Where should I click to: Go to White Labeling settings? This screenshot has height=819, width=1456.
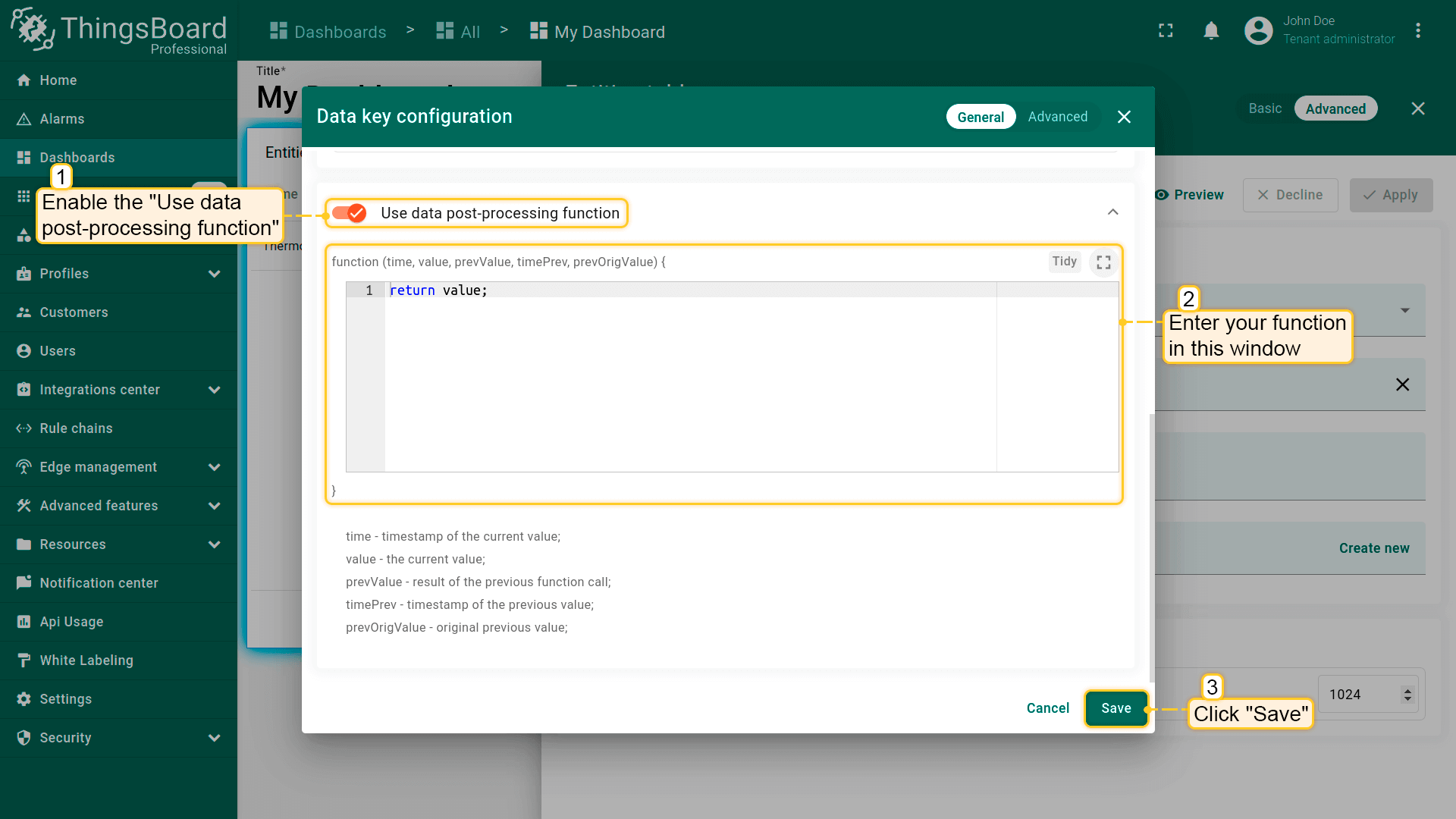[x=86, y=661]
